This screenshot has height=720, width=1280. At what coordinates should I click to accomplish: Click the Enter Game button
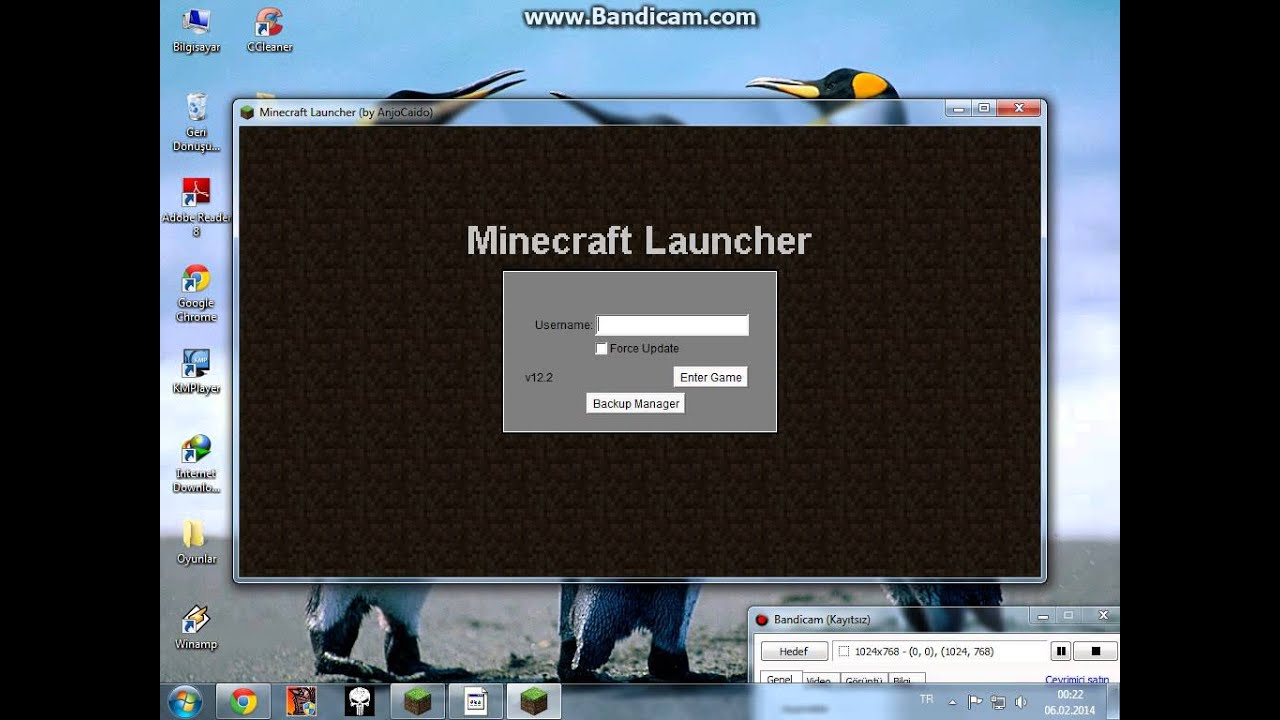tap(710, 377)
